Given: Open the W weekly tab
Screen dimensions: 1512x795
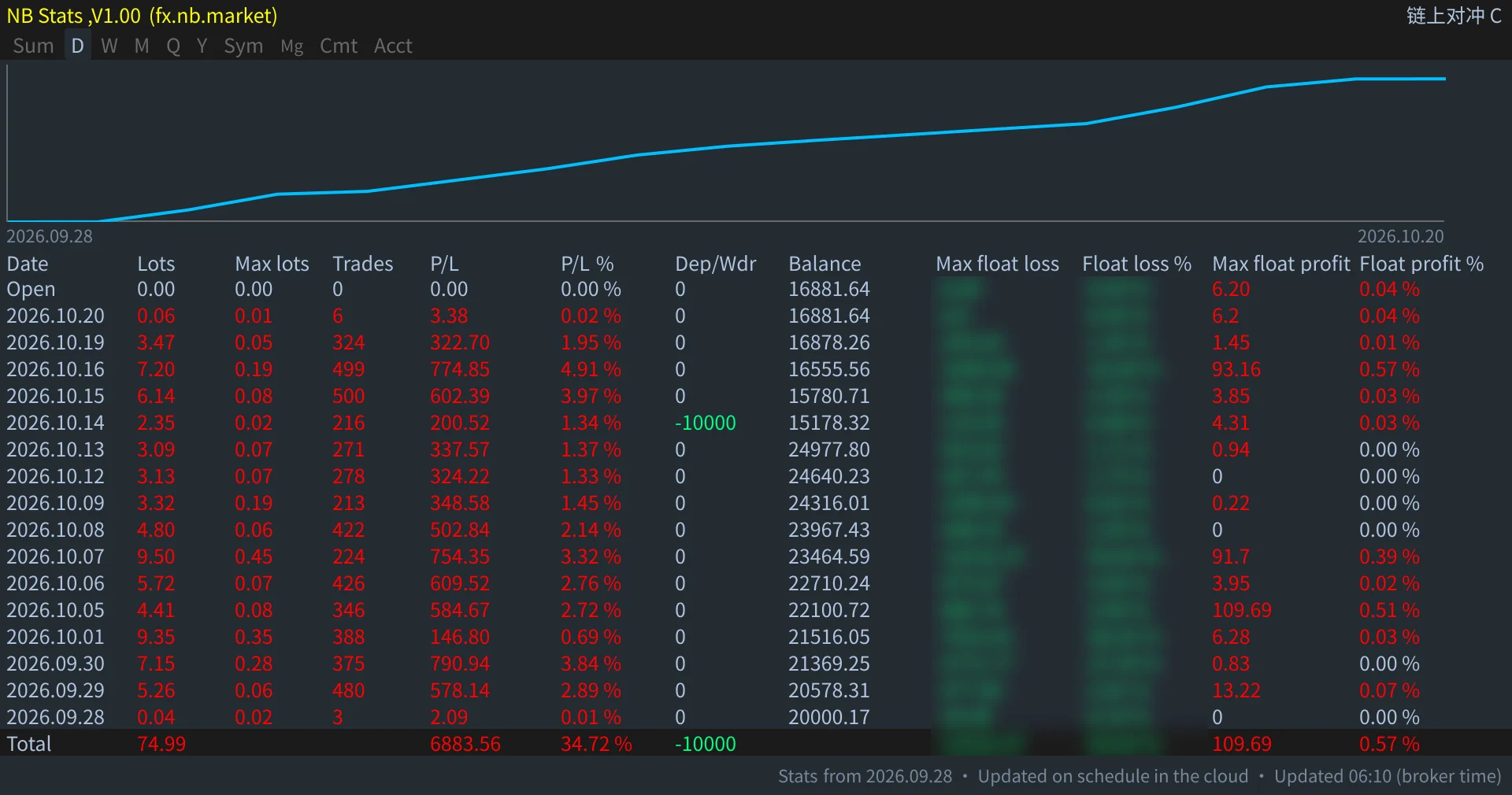Looking at the screenshot, I should (x=109, y=46).
